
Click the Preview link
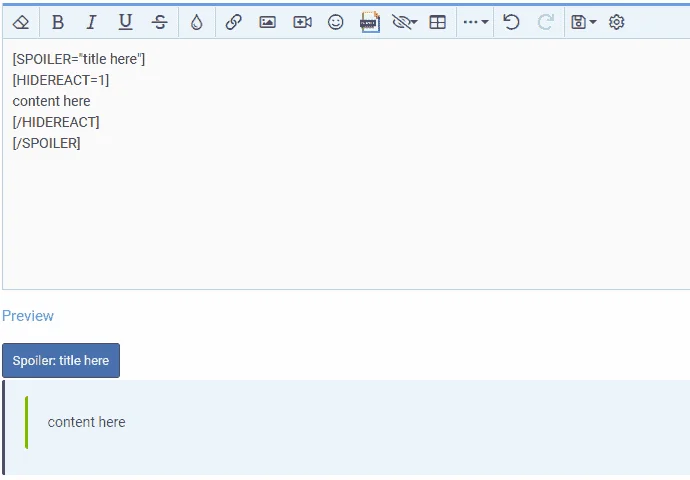[28, 316]
